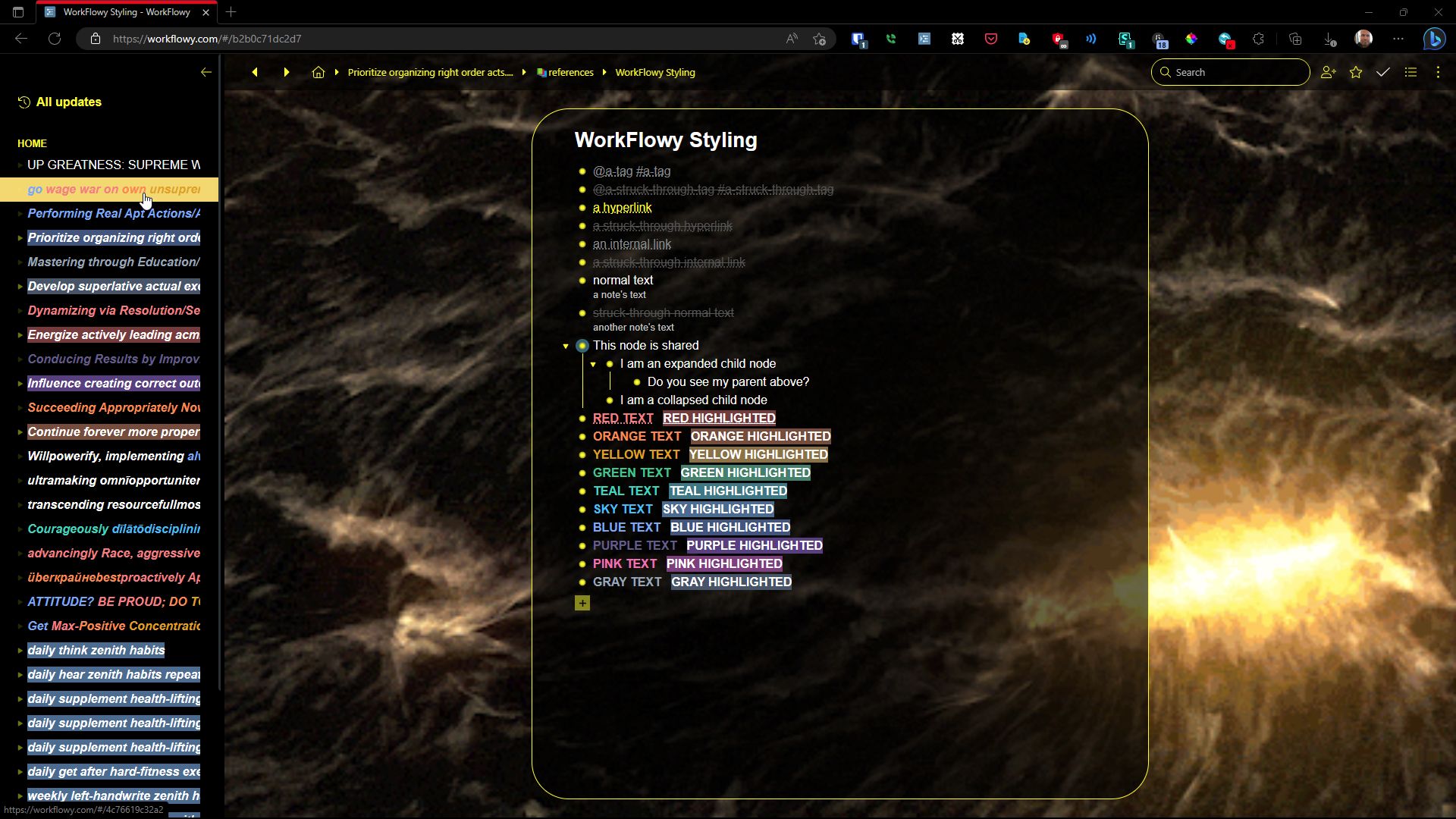Click the share icon on shared node
The width and height of the screenshot is (1456, 819).
[x=582, y=345]
